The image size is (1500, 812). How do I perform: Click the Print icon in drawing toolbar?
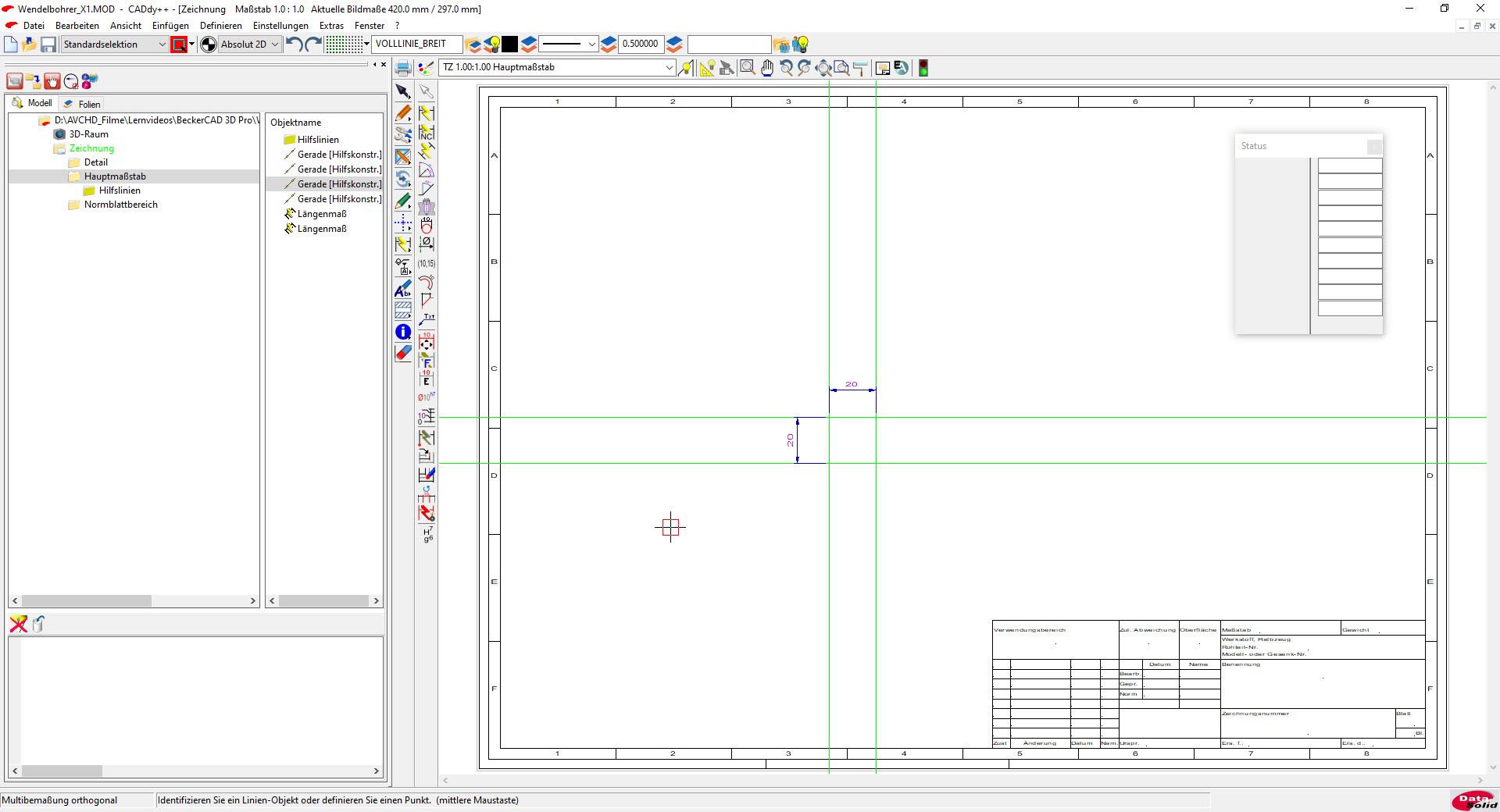[x=403, y=68]
